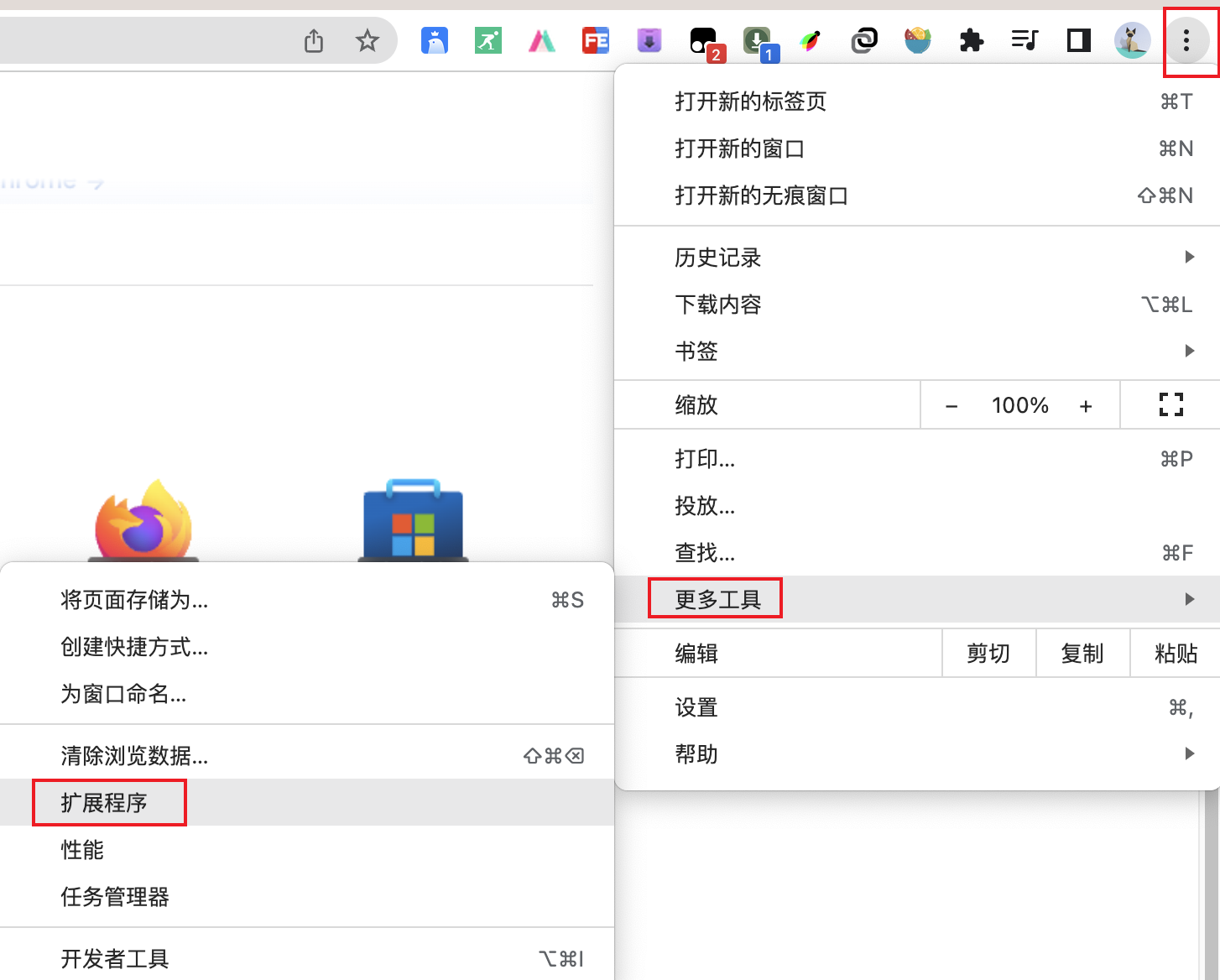This screenshot has width=1220, height=980.
Task: Click the fruit bowl extension icon
Action: tap(918, 40)
